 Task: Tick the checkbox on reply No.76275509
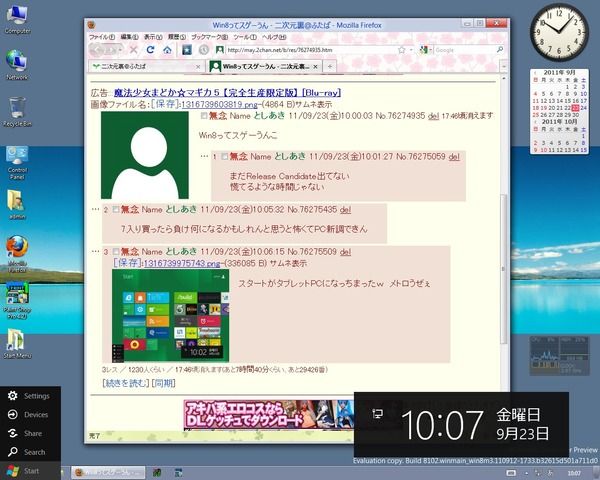116,252
